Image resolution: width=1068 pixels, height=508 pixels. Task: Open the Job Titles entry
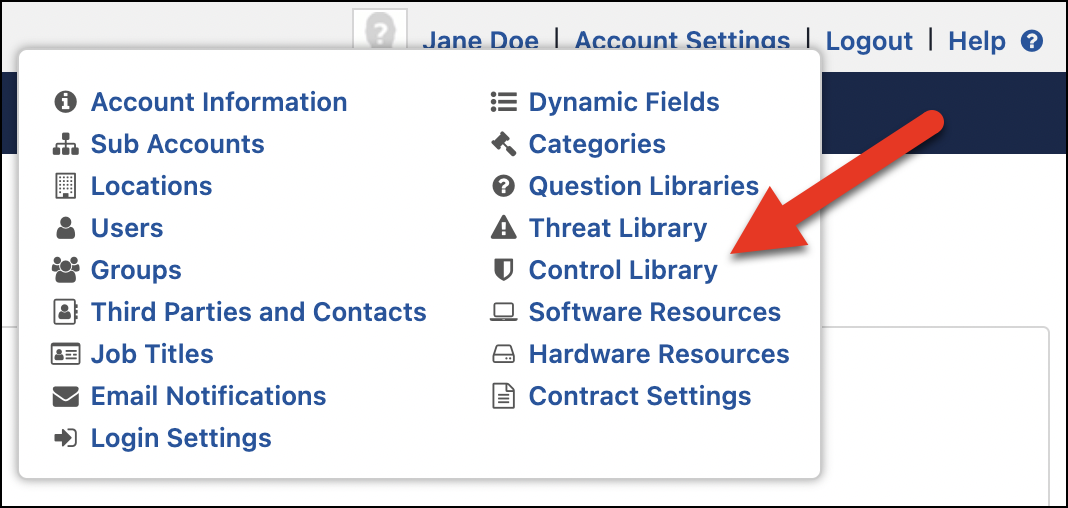pyautogui.click(x=152, y=354)
